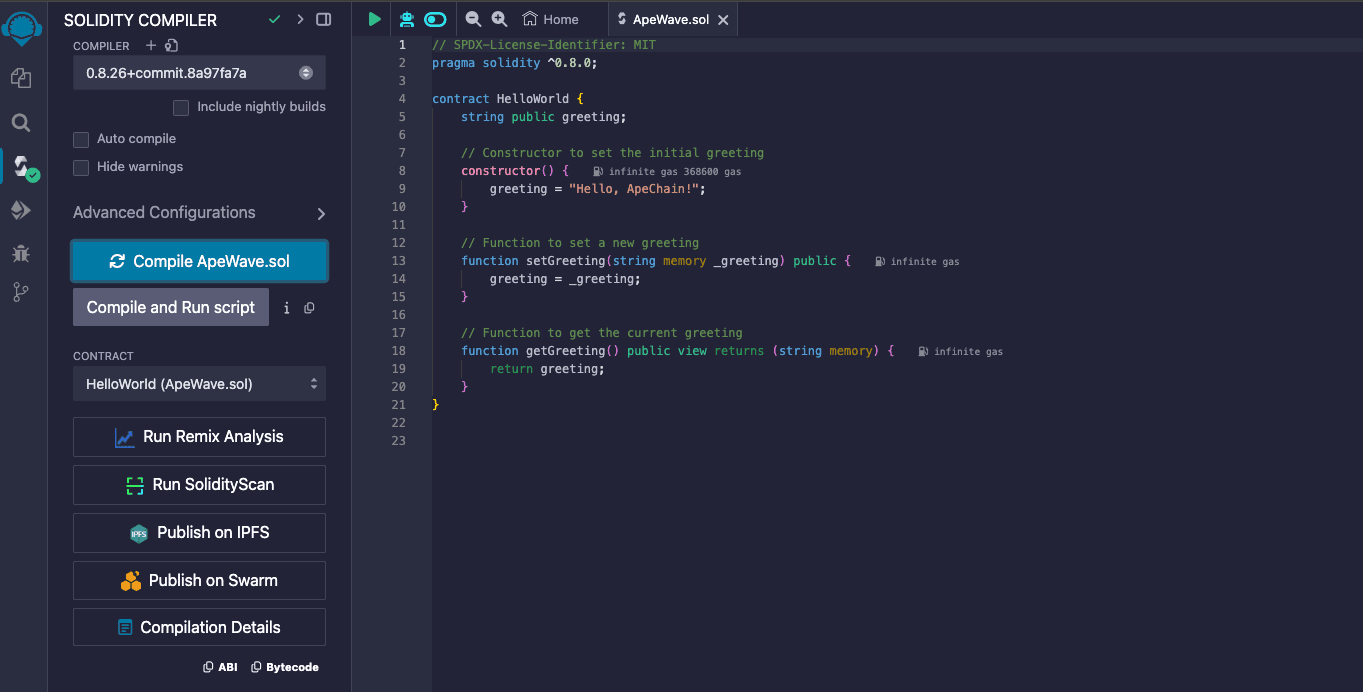Screen dimensions: 1363x692
Task: Copy the Bytecode to clipboard
Action: click(x=285, y=667)
